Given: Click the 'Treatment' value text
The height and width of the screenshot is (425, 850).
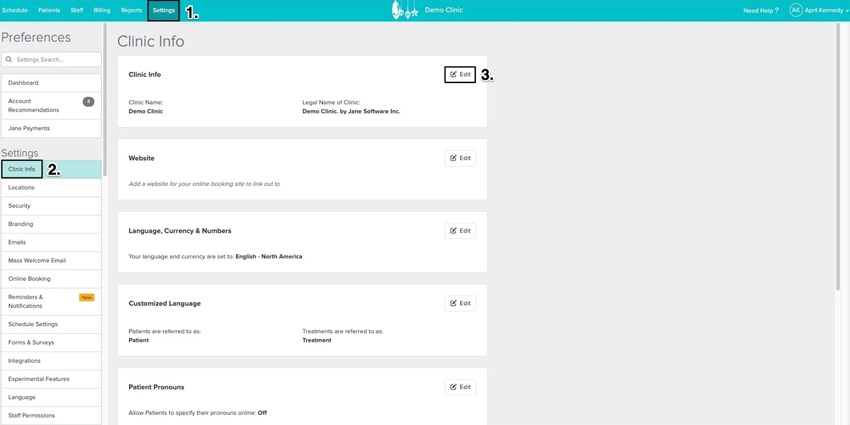Looking at the screenshot, I should pos(317,340).
